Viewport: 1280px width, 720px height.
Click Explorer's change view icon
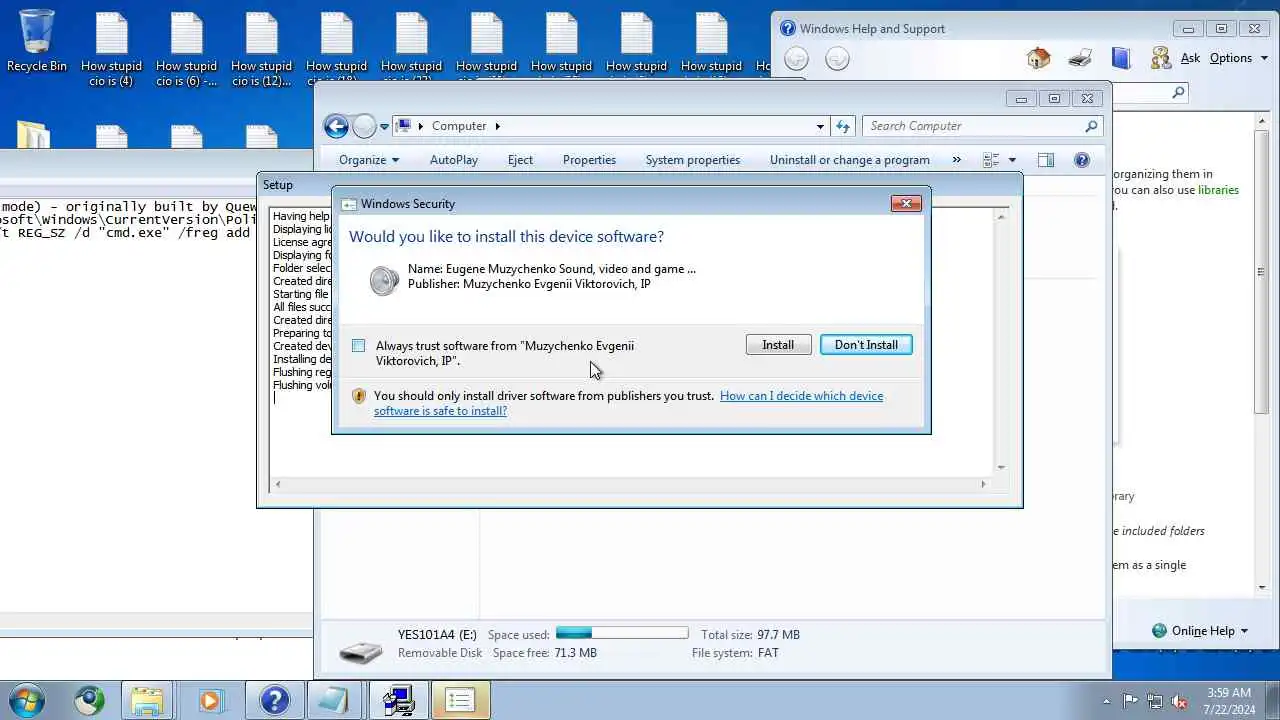tap(991, 160)
